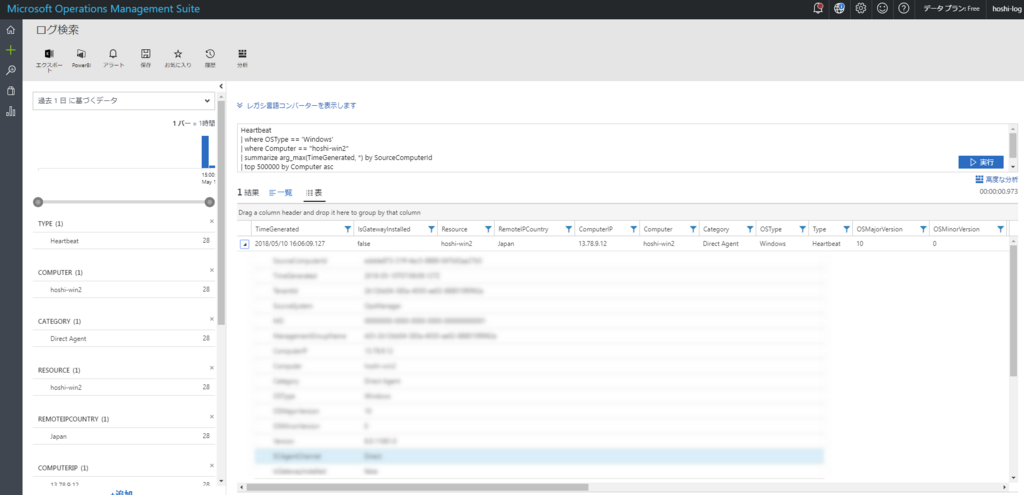The height and width of the screenshot is (495, 1024).
Task: Filter the TimeGenerated column
Action: pyautogui.click(x=347, y=229)
